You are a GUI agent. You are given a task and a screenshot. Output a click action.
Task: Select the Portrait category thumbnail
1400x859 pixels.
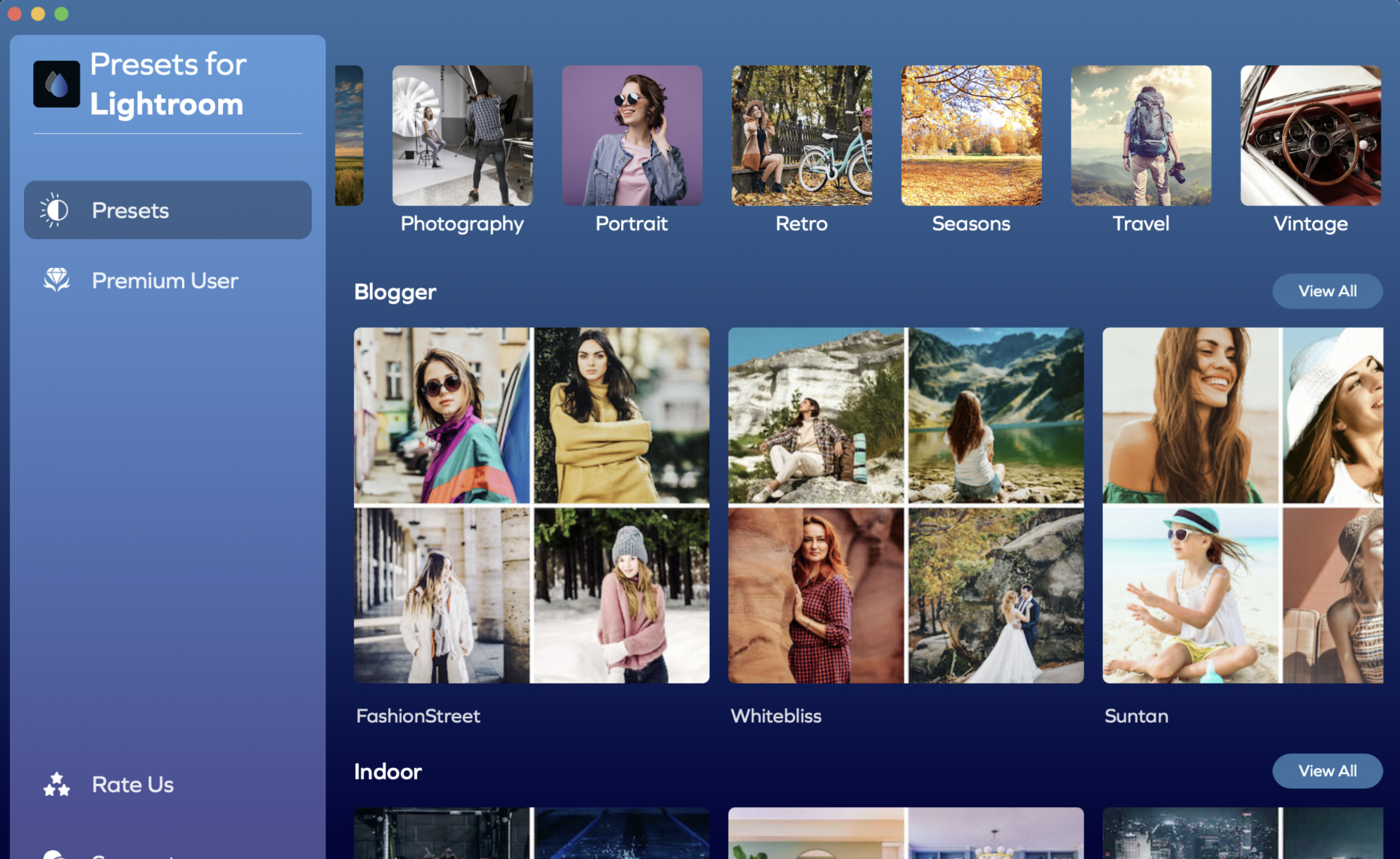pos(632,135)
